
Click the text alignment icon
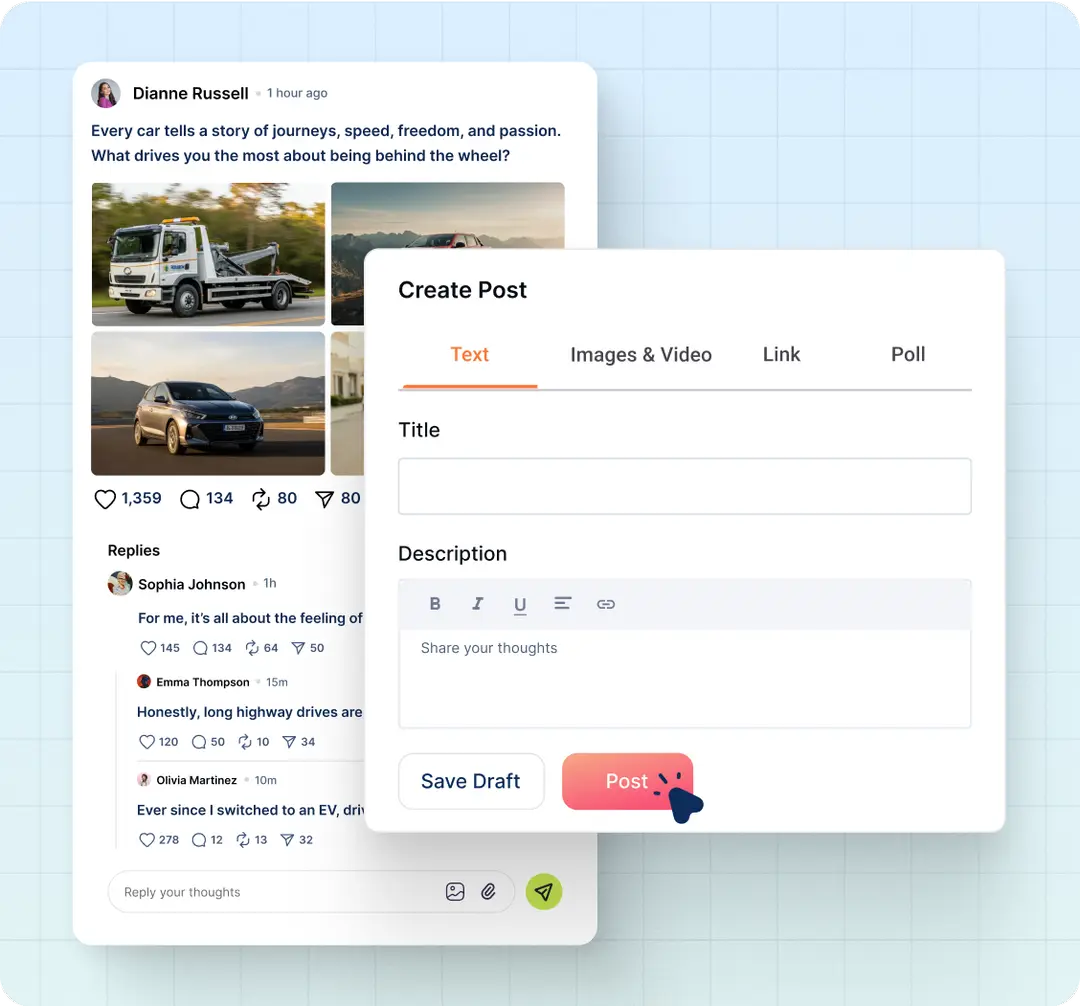[x=563, y=603]
